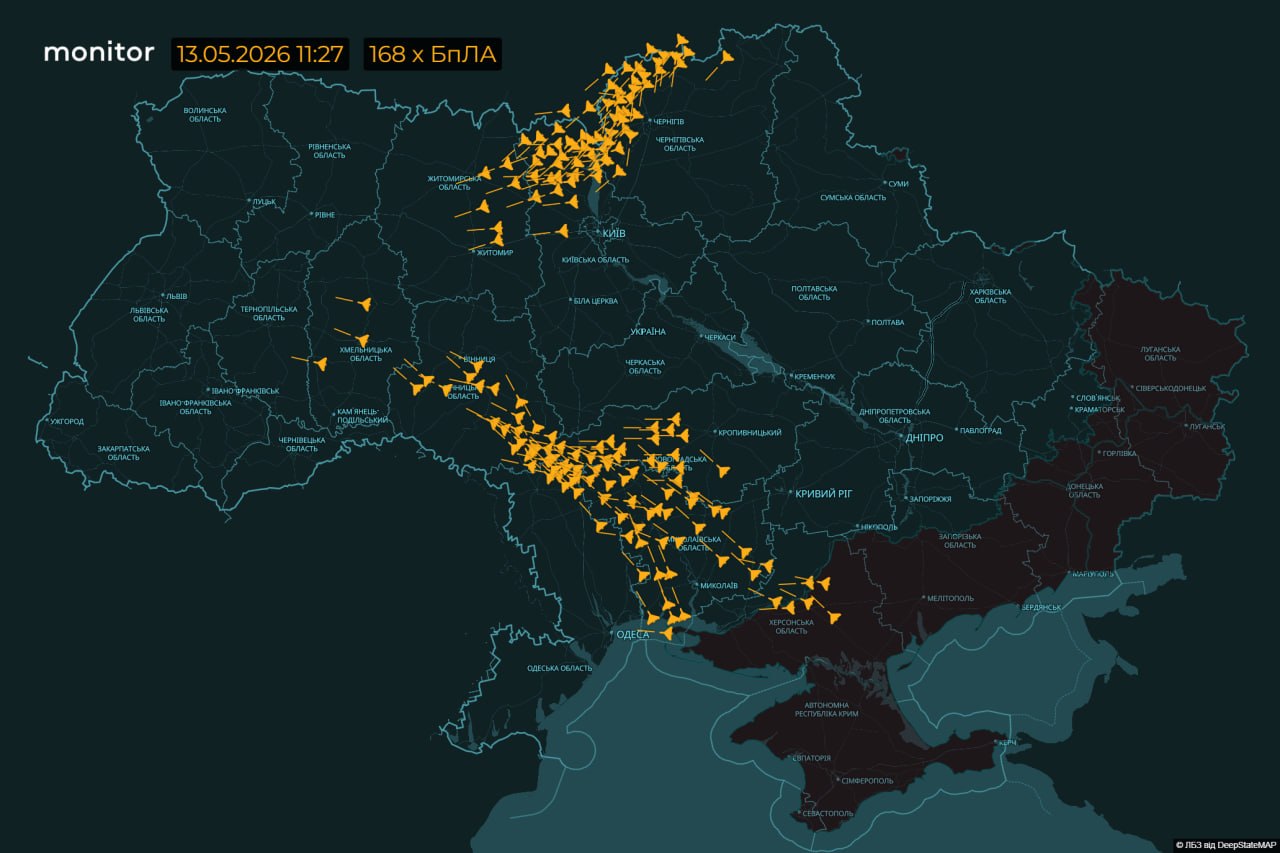The height and width of the screenshot is (853, 1280).
Task: Click the СЕВАСТОПОЛЬ label
Action: pyautogui.click(x=826, y=814)
